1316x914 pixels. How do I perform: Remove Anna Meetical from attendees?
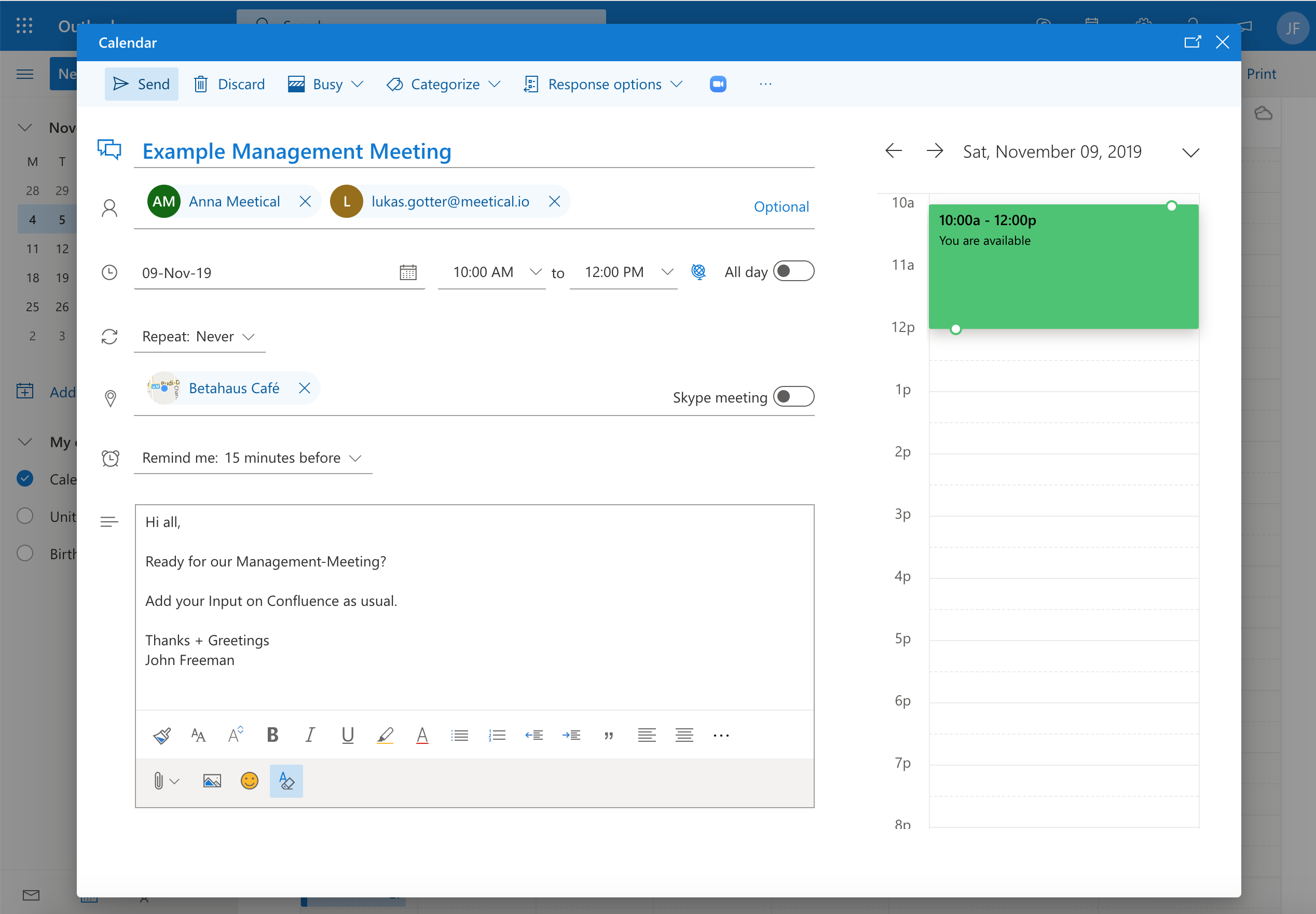305,202
